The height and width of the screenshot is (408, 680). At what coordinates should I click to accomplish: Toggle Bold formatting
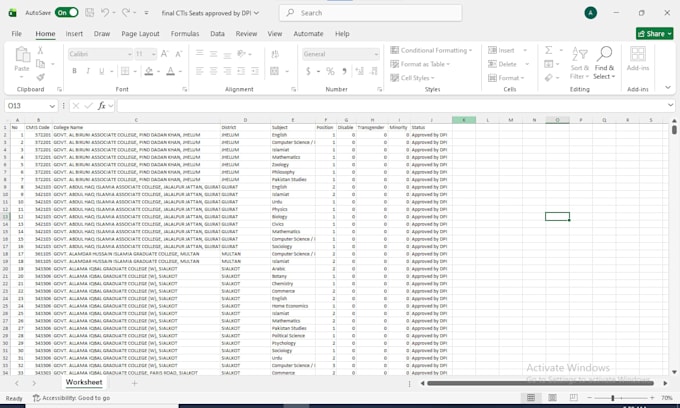74,71
